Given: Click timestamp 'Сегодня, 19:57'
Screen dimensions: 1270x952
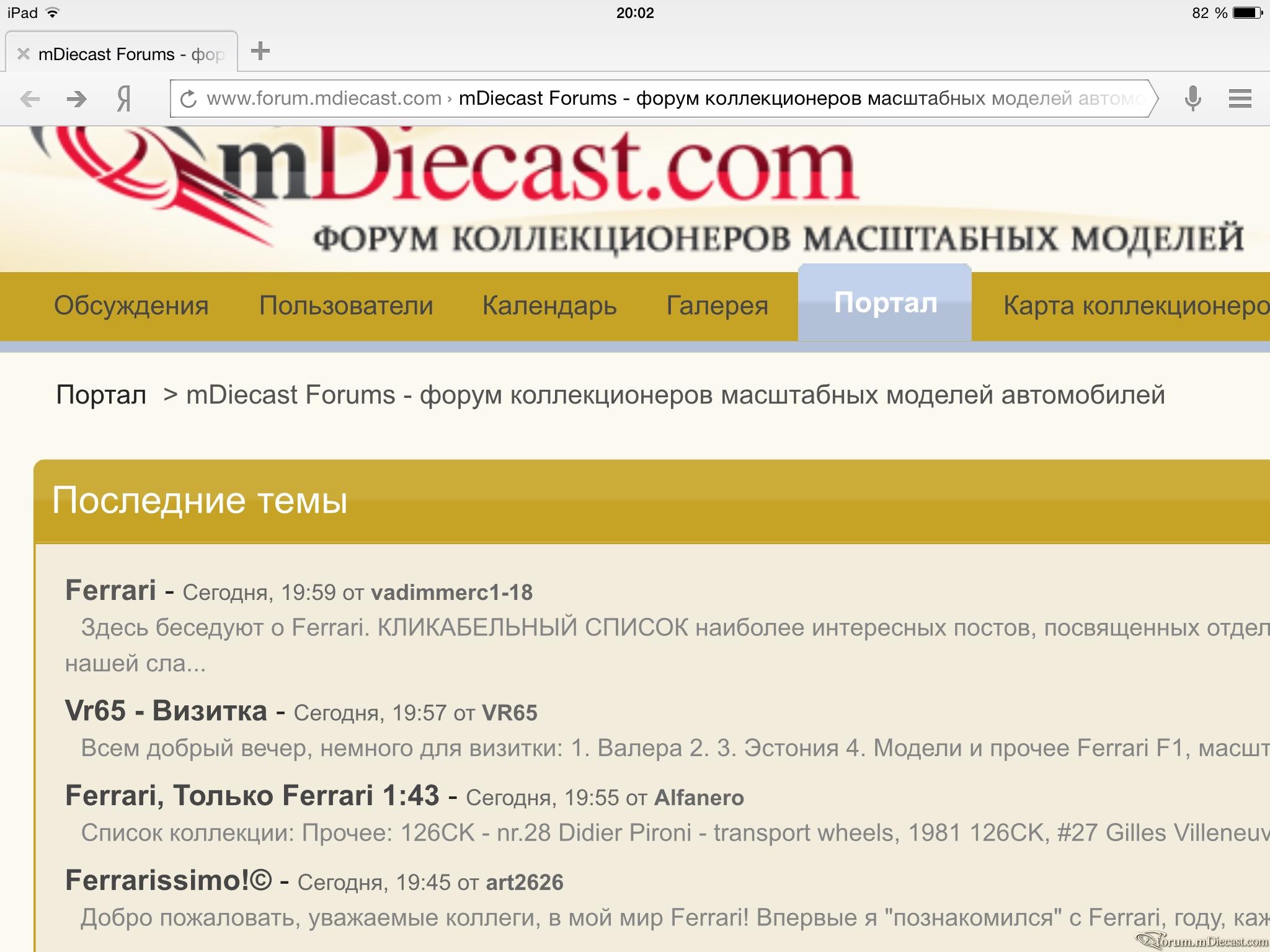Looking at the screenshot, I should (x=370, y=713).
